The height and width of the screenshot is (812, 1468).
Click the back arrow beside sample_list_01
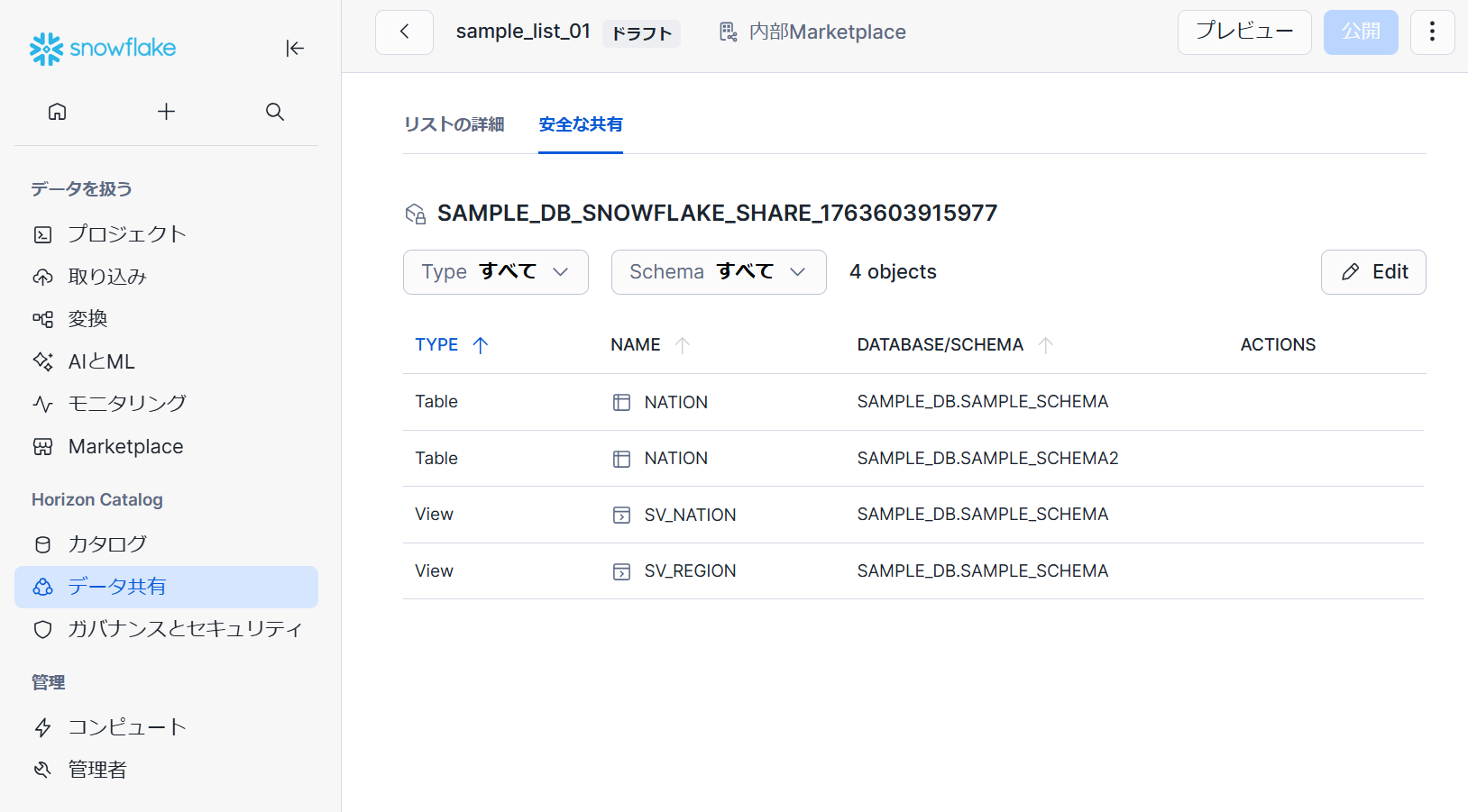(x=404, y=32)
